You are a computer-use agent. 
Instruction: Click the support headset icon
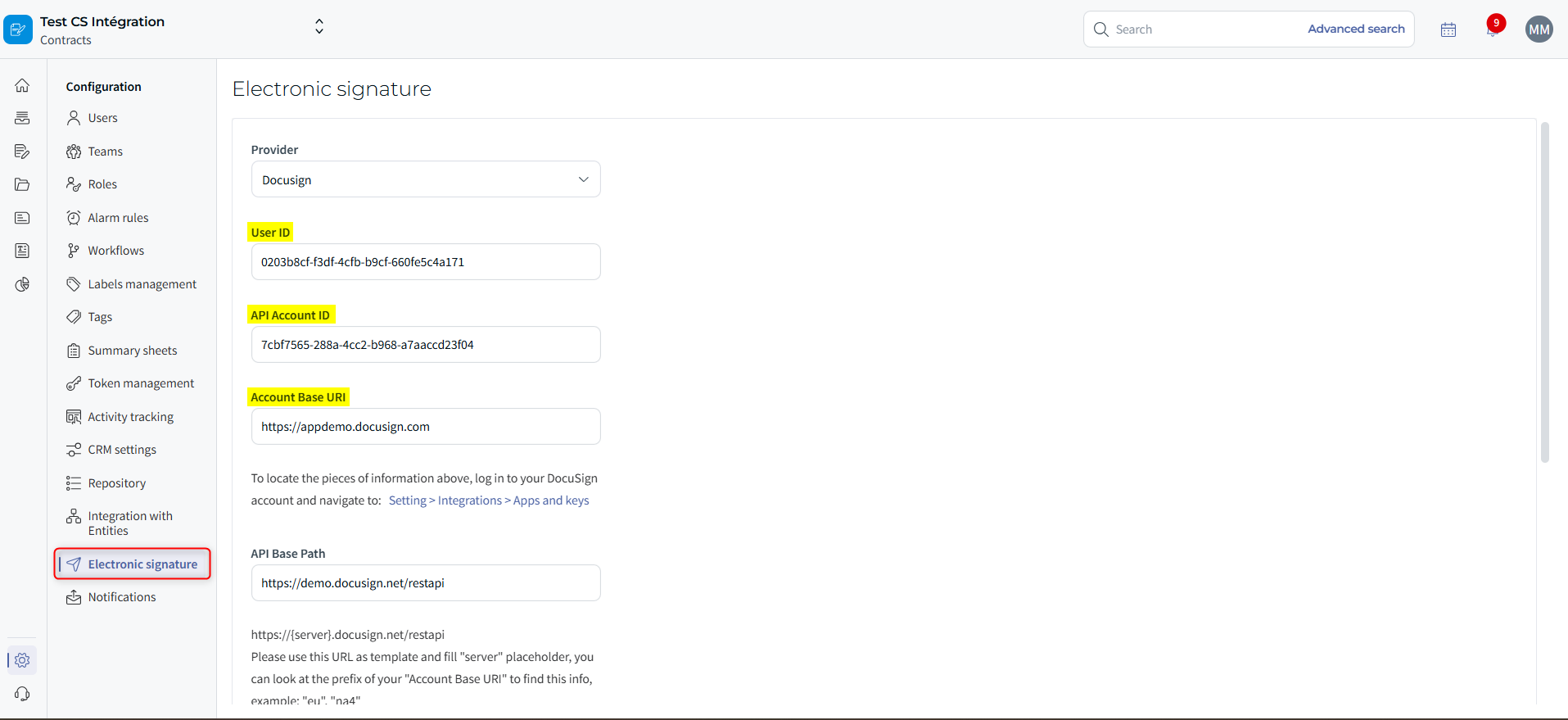[22, 694]
